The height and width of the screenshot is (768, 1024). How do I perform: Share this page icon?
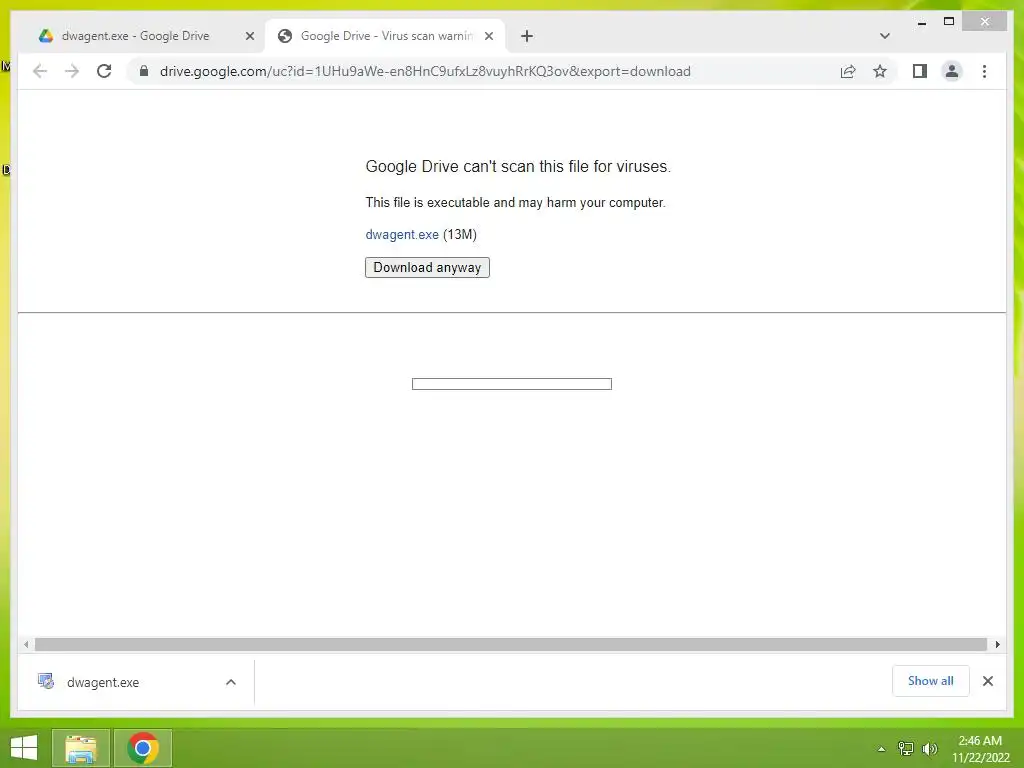(848, 71)
